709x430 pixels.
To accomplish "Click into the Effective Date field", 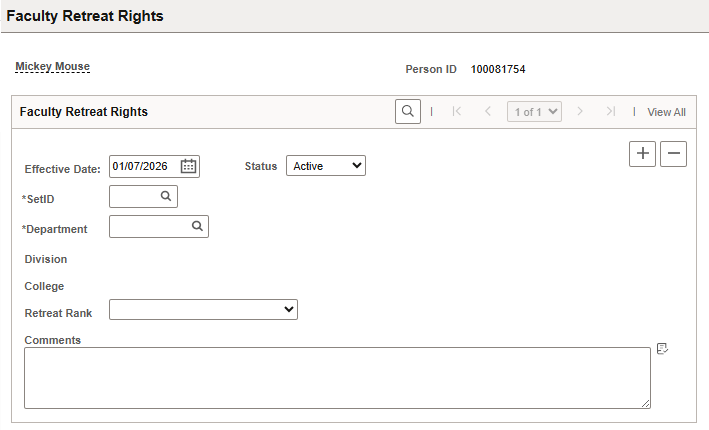I will coord(144,167).
